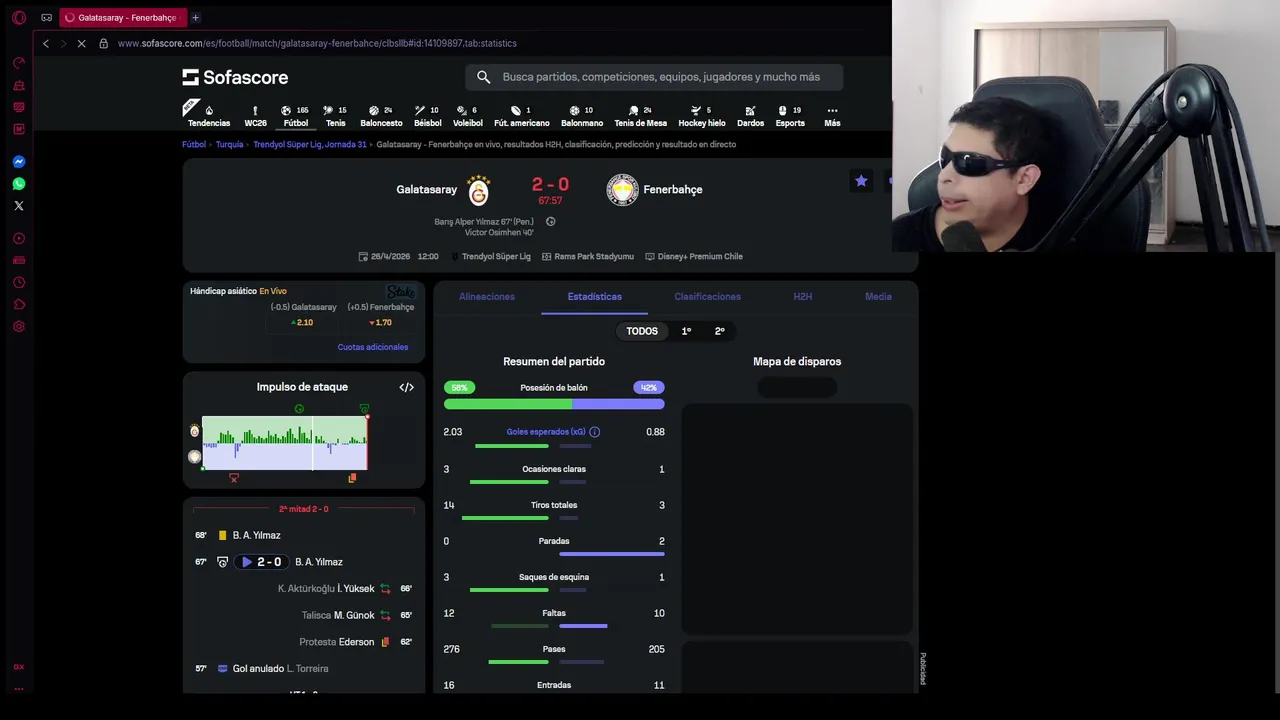Open WhatsApp in the browser sidebar
This screenshot has width=1280, height=720.
[19, 184]
